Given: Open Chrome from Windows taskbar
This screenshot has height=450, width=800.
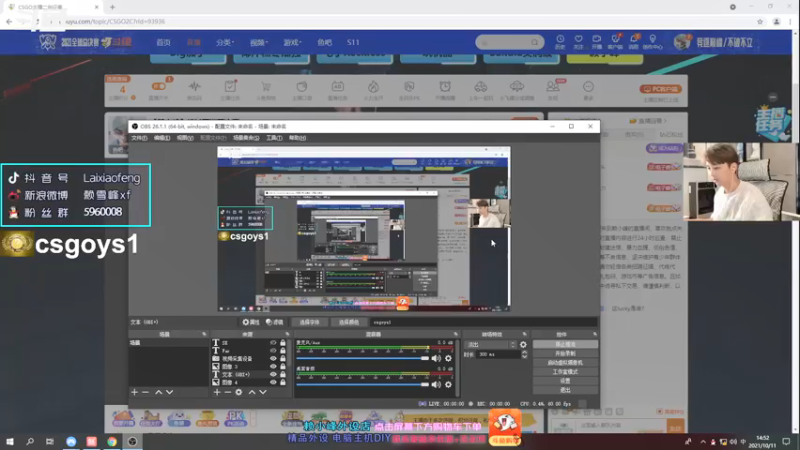Looking at the screenshot, I should point(112,441).
